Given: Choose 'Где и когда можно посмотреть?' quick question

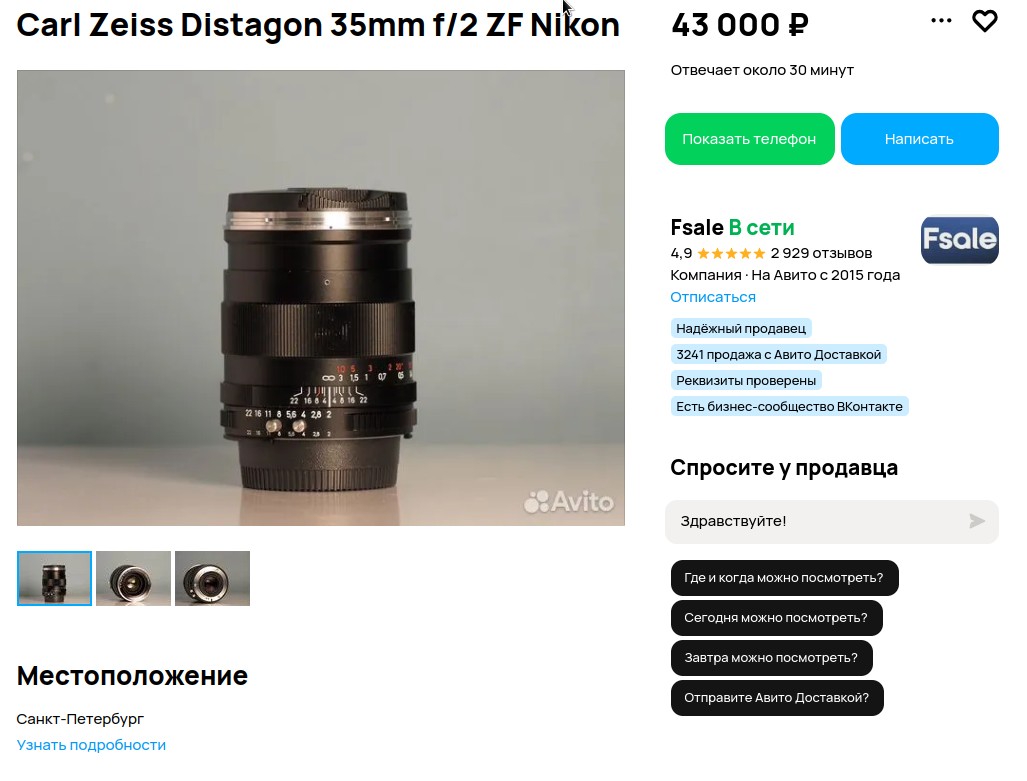Looking at the screenshot, I should (784, 578).
